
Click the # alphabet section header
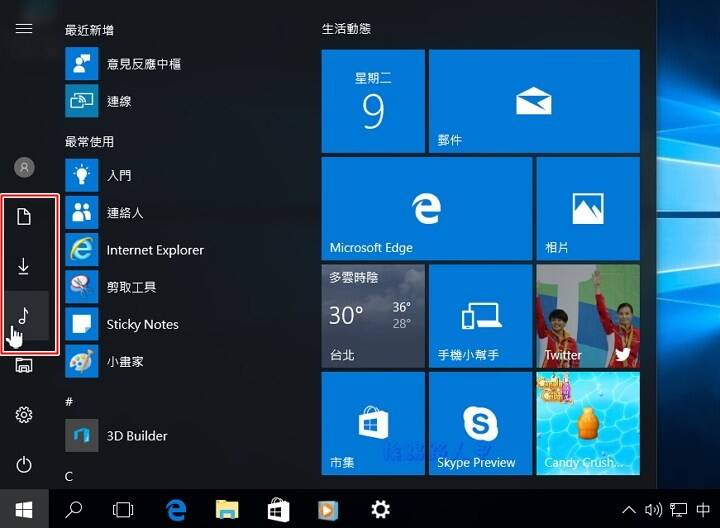[69, 402]
